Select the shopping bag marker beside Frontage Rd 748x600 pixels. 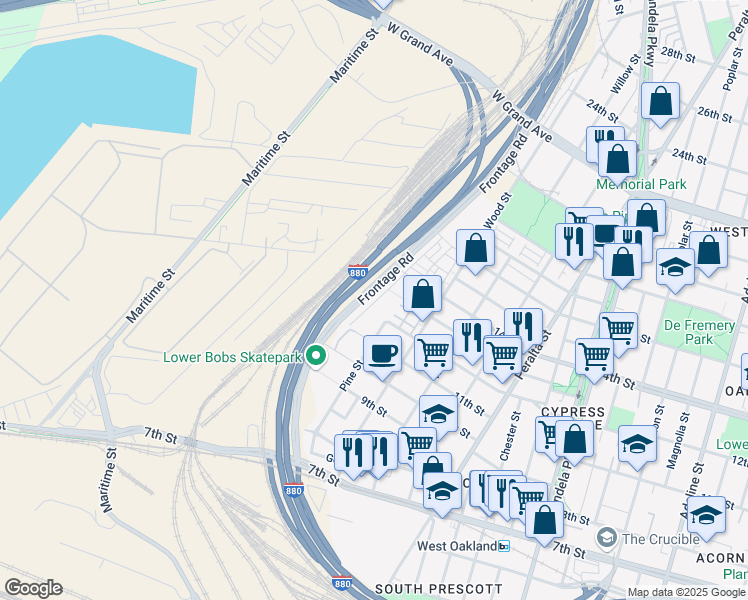pyautogui.click(x=422, y=295)
